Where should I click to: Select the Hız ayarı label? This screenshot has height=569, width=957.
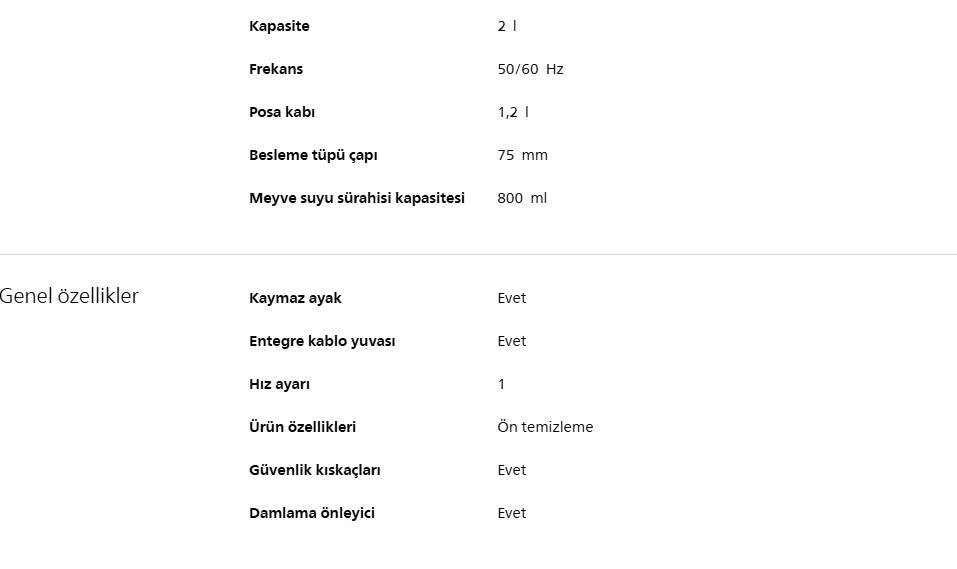point(279,384)
